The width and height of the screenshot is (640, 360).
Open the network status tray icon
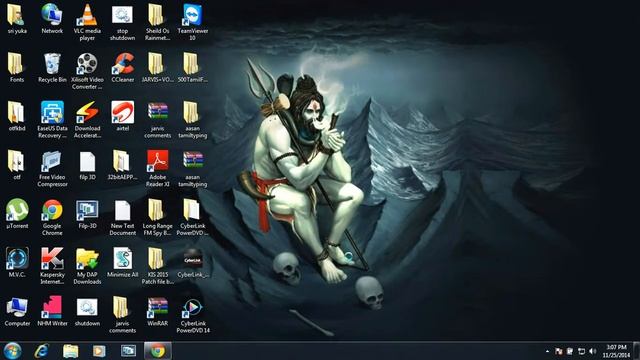tap(582, 351)
